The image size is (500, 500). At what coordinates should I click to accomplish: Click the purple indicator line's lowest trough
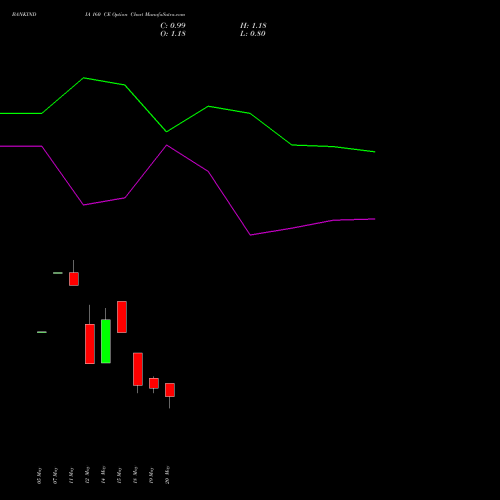click(x=250, y=235)
